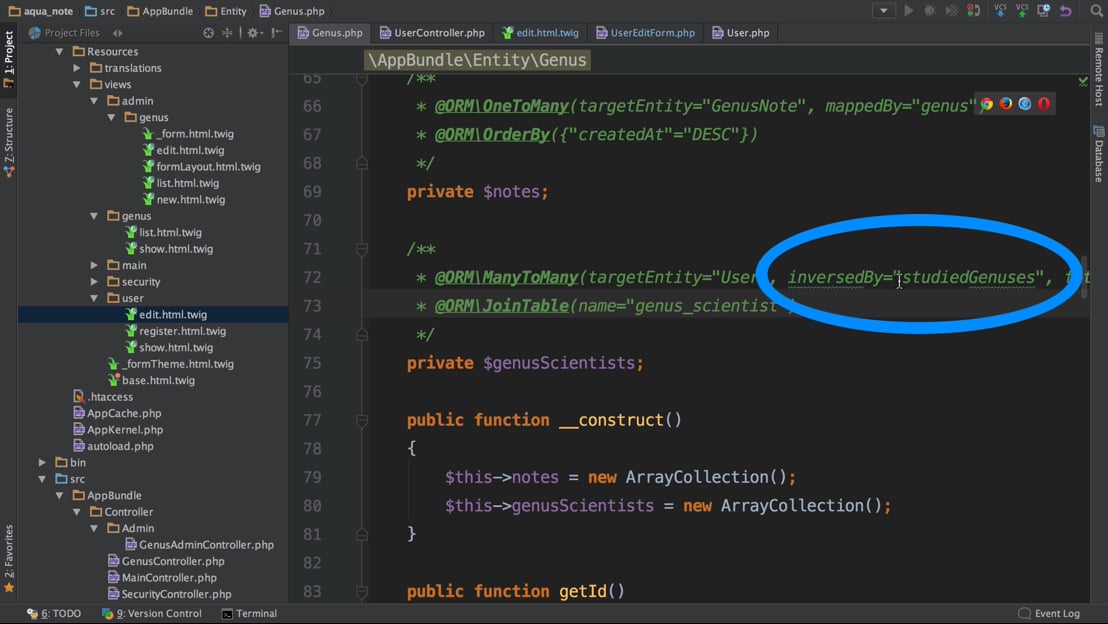Click the VCS commit changes icon
The width and height of the screenshot is (1108, 624).
point(1022,11)
